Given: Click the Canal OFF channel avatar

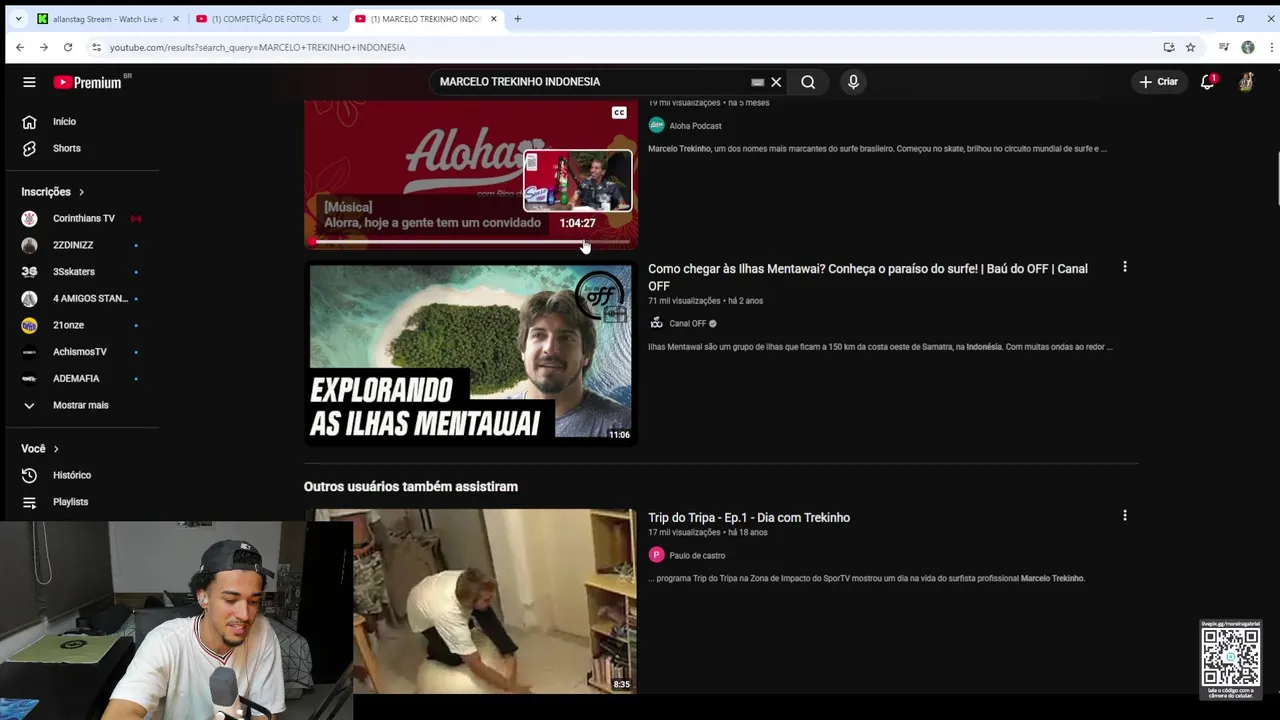Looking at the screenshot, I should point(656,323).
